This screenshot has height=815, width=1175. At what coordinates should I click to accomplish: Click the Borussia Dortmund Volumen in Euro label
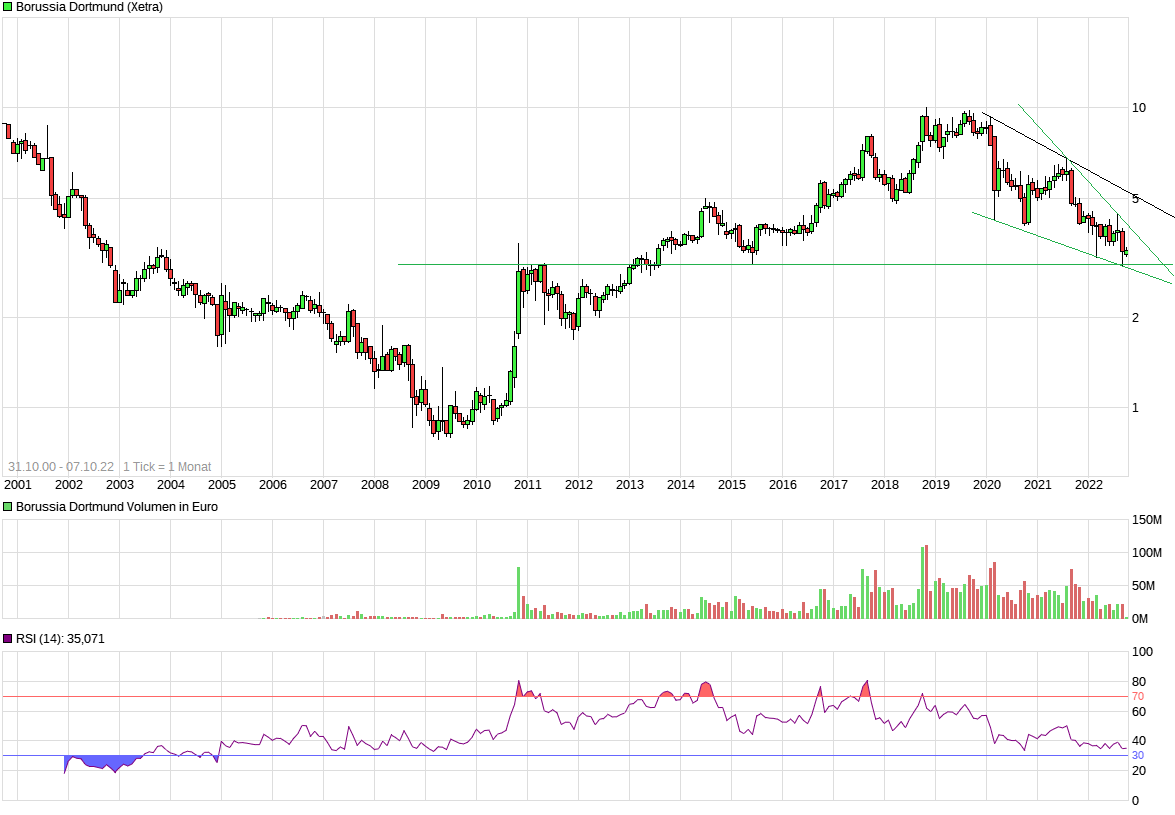tap(116, 507)
